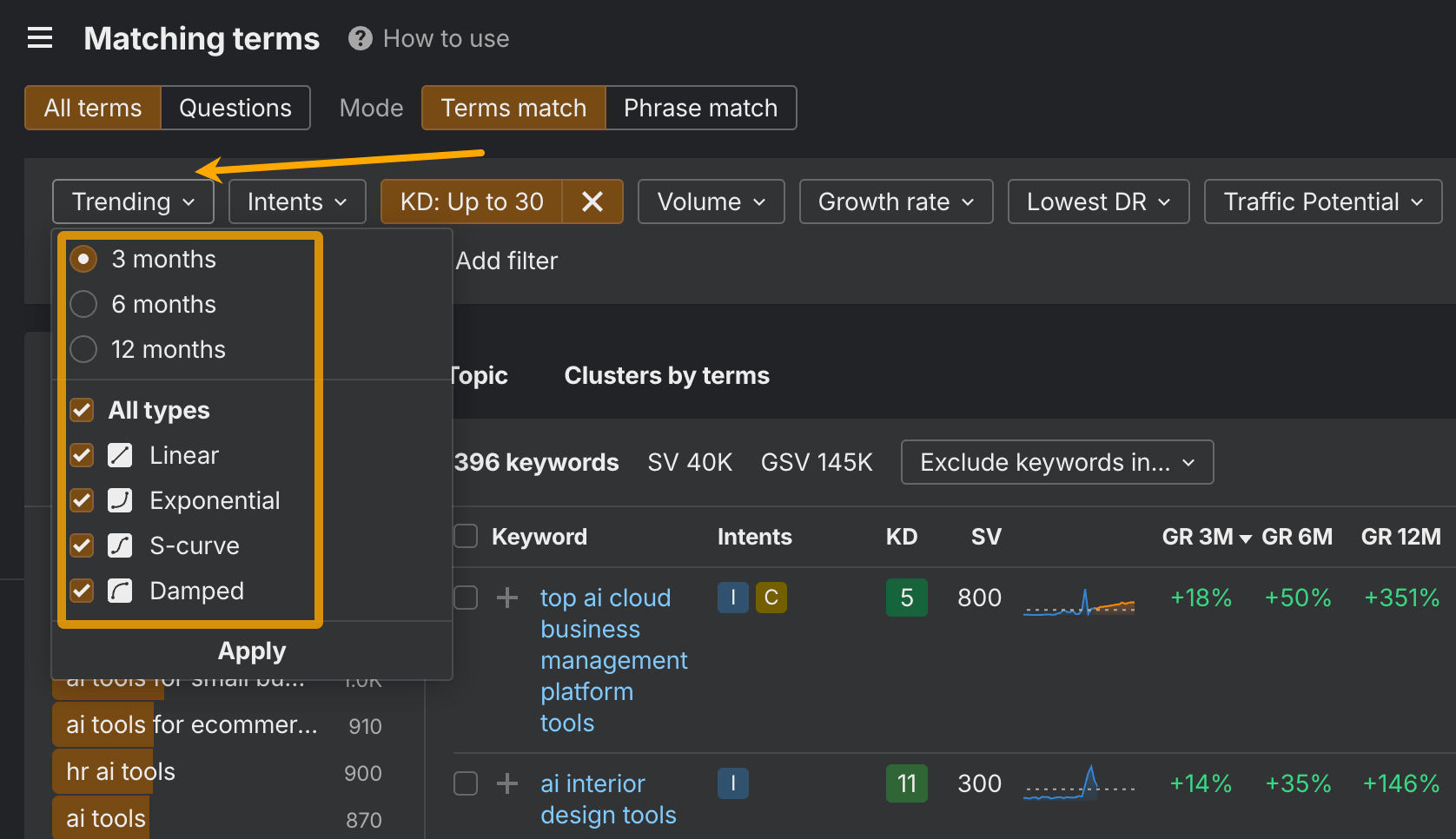The height and width of the screenshot is (839, 1456).
Task: Switch mode to Phrase match
Action: point(700,108)
